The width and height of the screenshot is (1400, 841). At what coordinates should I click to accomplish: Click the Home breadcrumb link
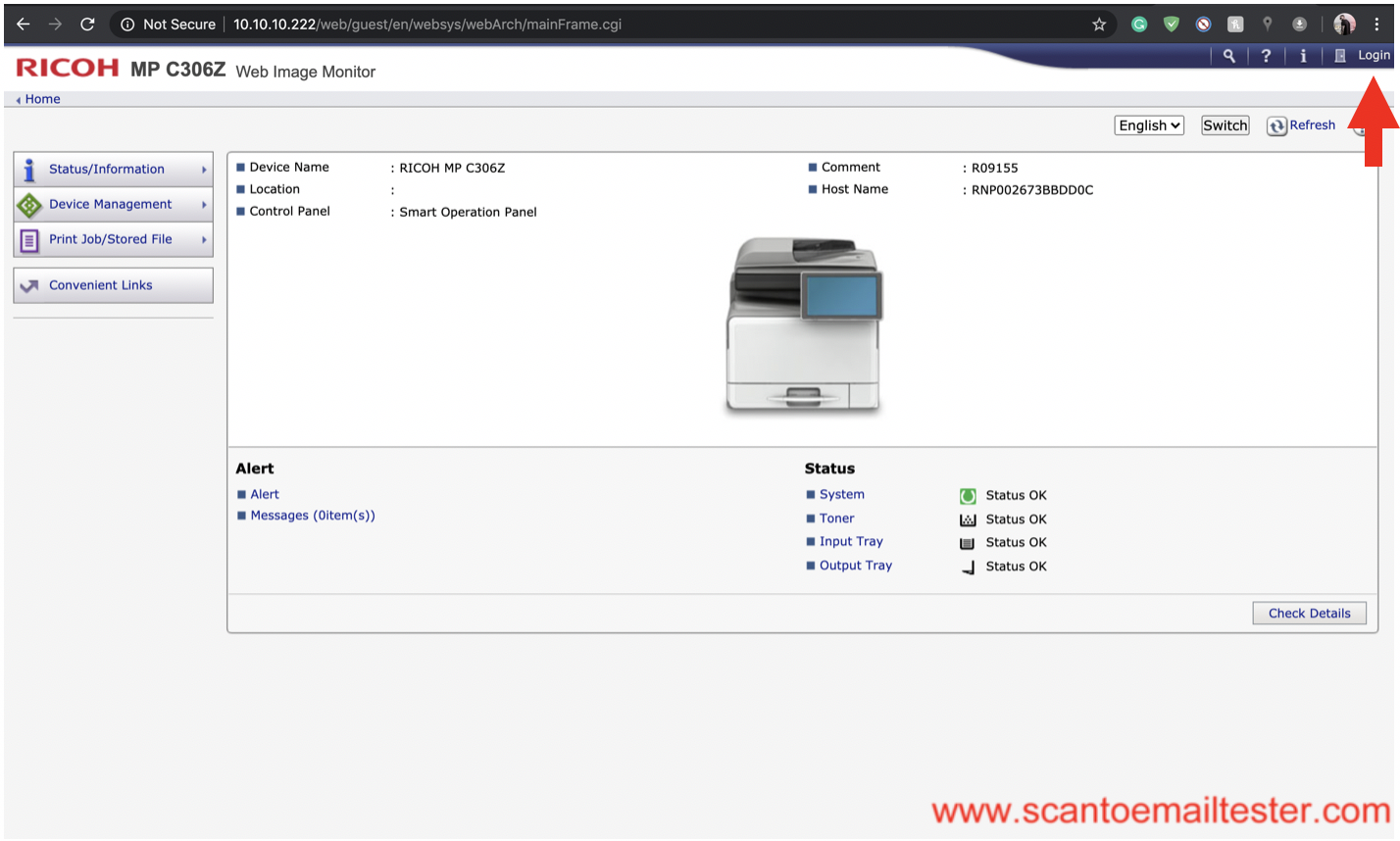tap(42, 99)
